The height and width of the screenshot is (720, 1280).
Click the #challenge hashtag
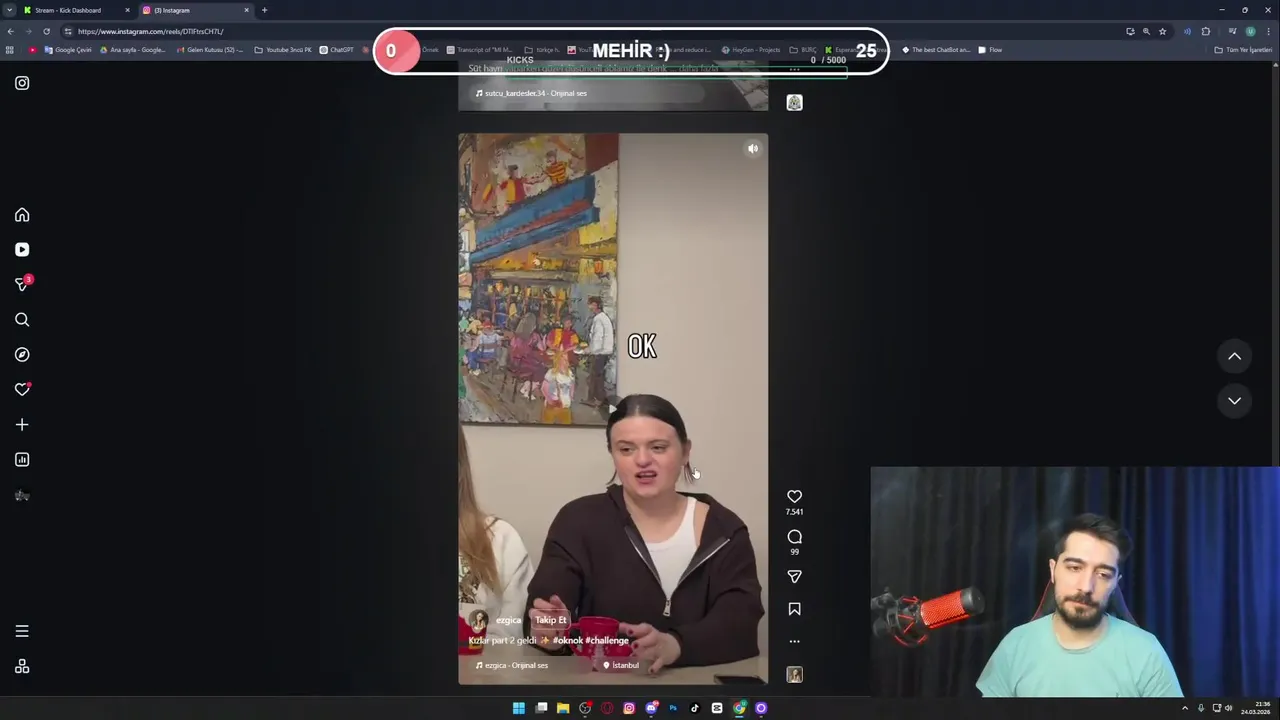point(607,640)
